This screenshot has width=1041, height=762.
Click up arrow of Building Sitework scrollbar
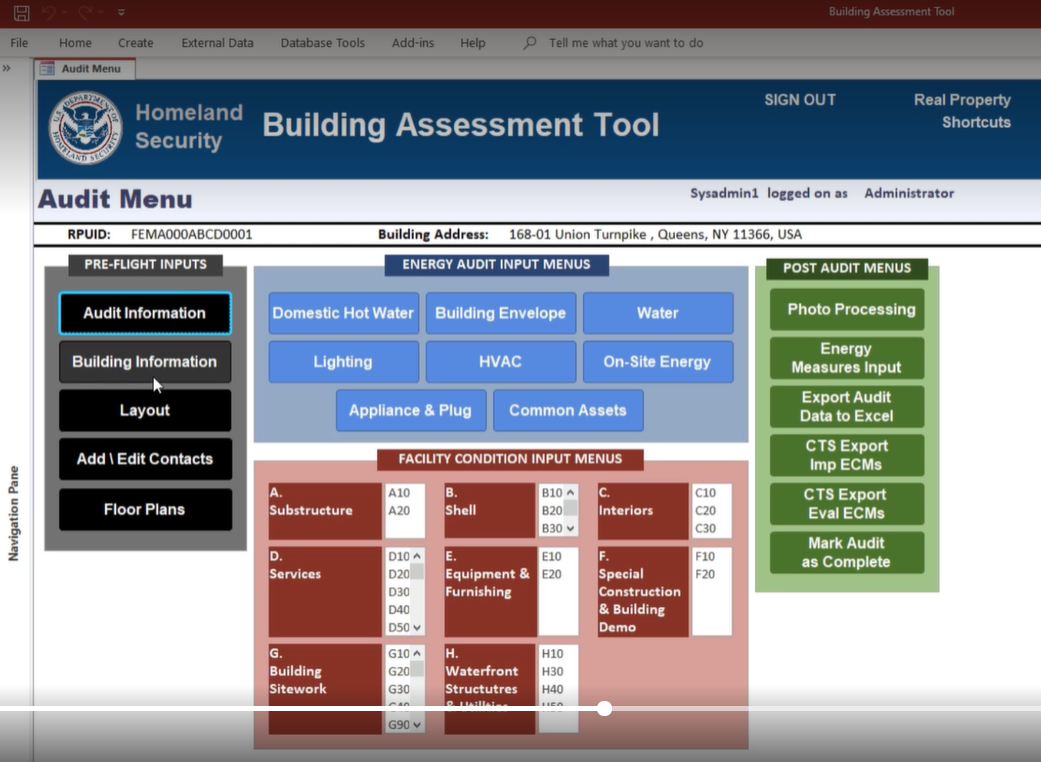(x=417, y=653)
